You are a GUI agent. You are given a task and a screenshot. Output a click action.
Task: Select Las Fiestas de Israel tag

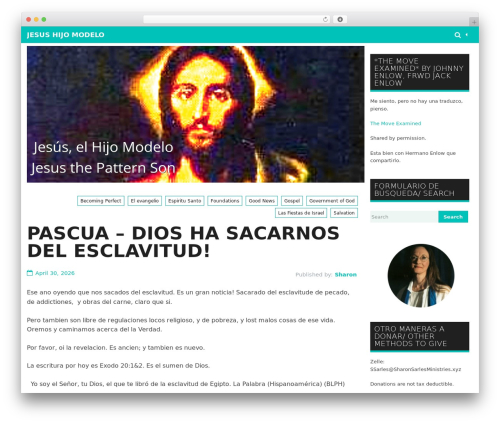point(301,213)
